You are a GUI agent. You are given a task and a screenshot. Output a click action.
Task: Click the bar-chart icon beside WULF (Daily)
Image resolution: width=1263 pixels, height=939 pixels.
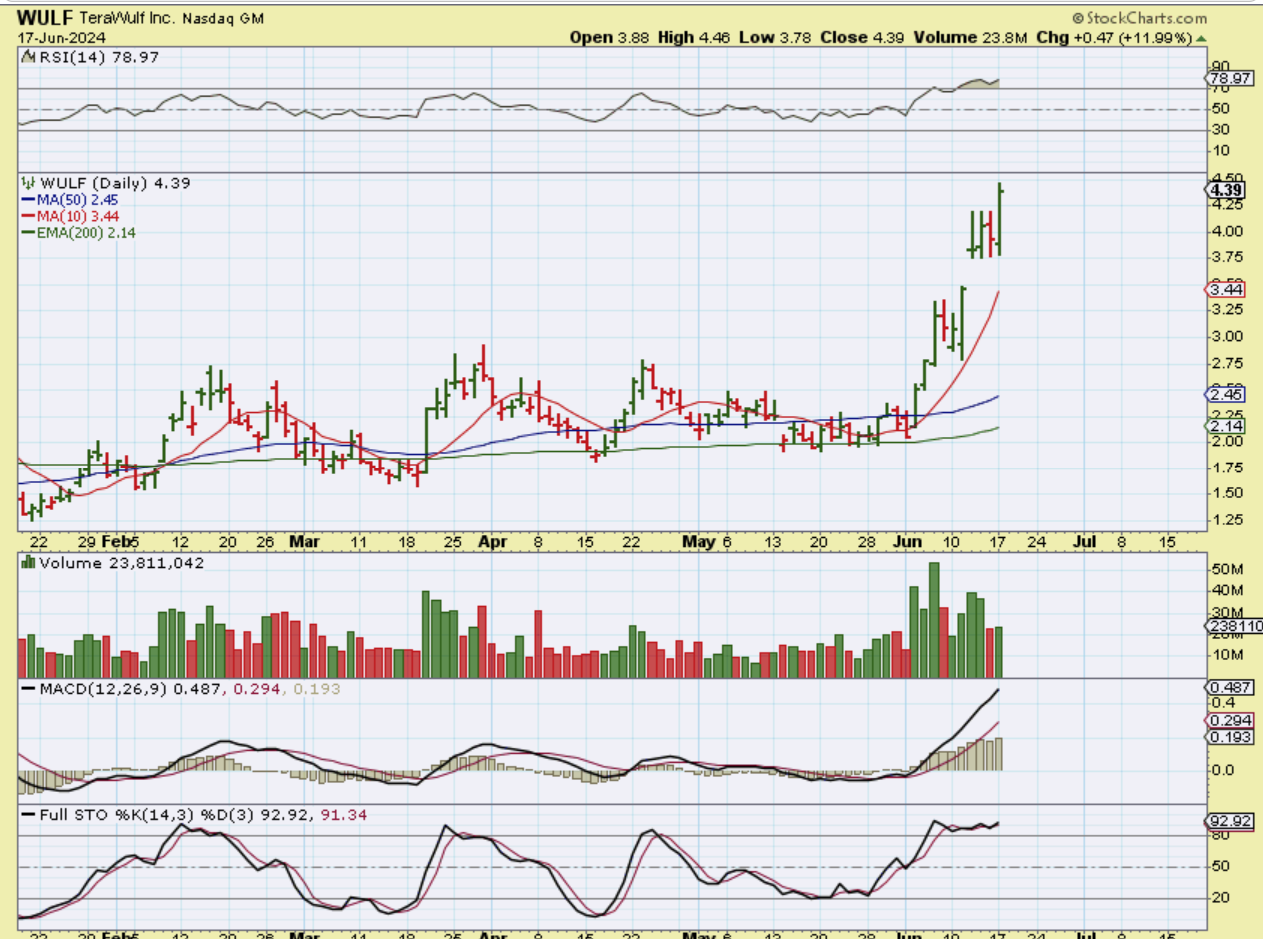27,183
